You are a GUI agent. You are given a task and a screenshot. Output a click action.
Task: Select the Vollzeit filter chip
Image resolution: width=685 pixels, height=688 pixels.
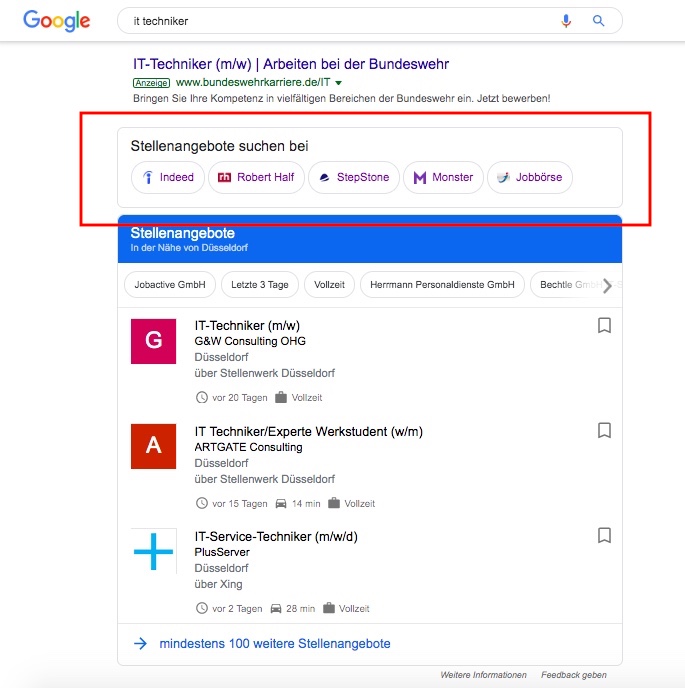327,285
